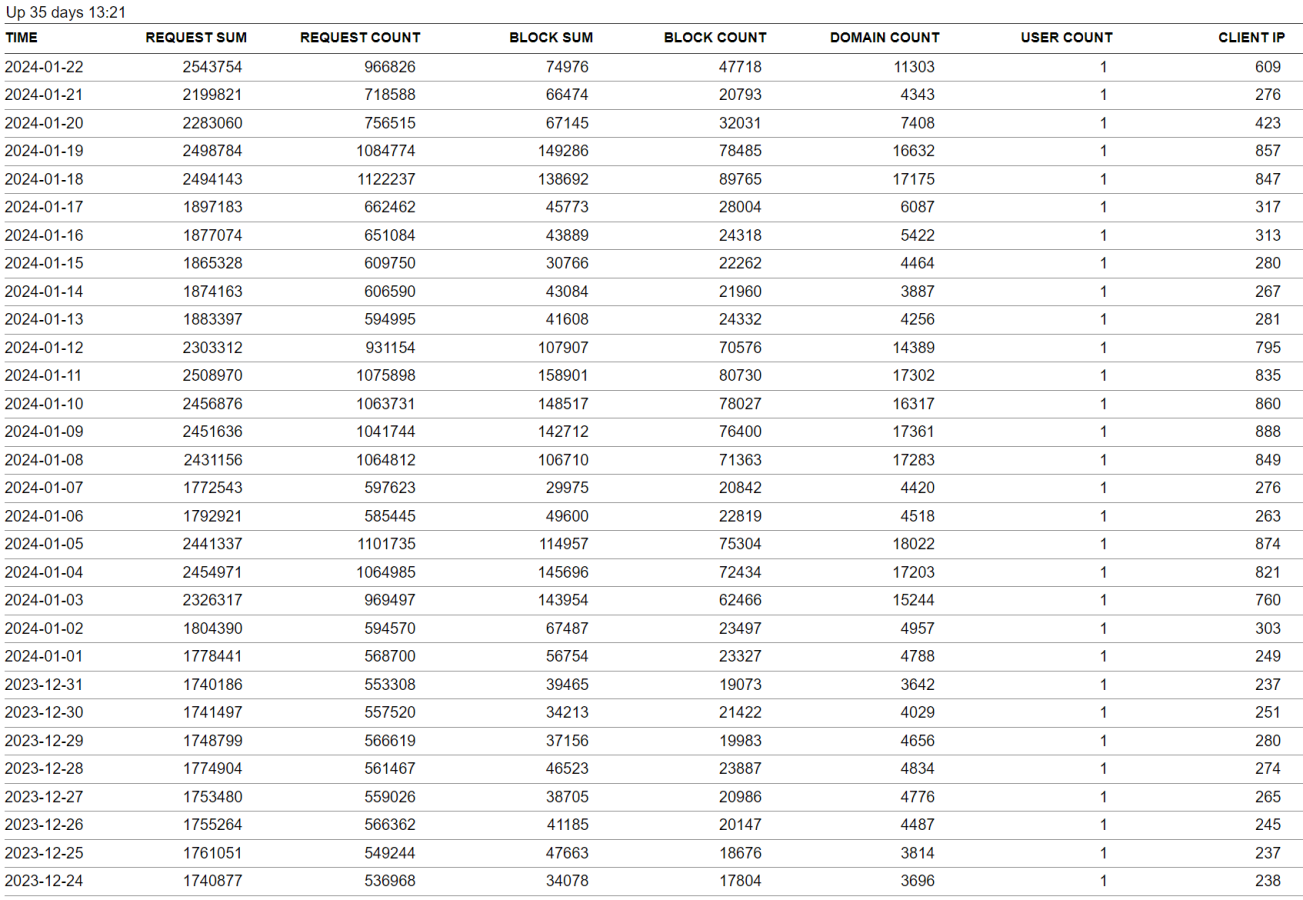Viewport: 1303px width, 900px height.
Task: Select the 2024-01-22 date cell
Action: (x=43, y=67)
